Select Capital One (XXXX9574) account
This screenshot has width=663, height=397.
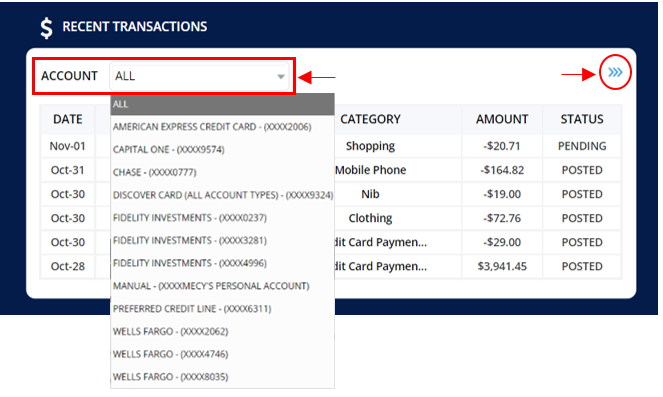tap(222, 150)
